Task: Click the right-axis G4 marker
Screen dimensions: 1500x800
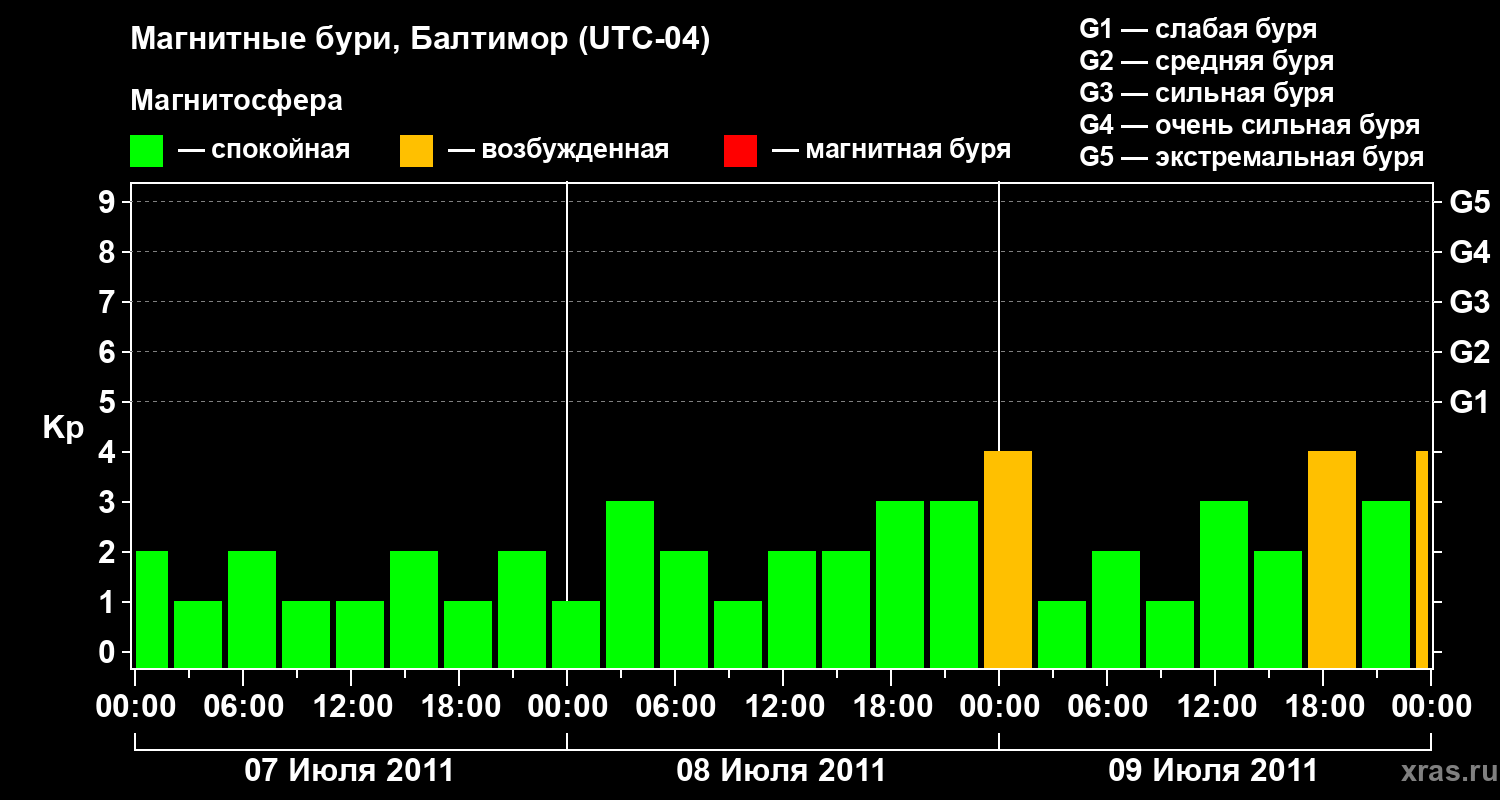Action: (x=1469, y=252)
